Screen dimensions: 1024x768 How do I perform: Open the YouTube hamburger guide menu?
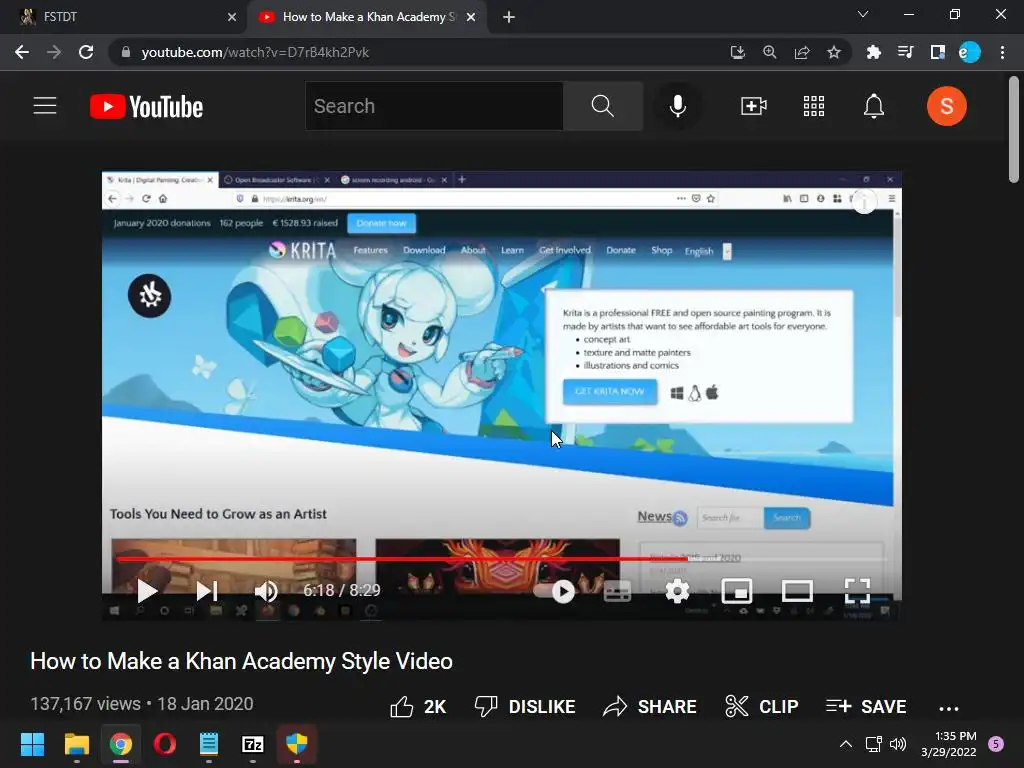tap(45, 106)
